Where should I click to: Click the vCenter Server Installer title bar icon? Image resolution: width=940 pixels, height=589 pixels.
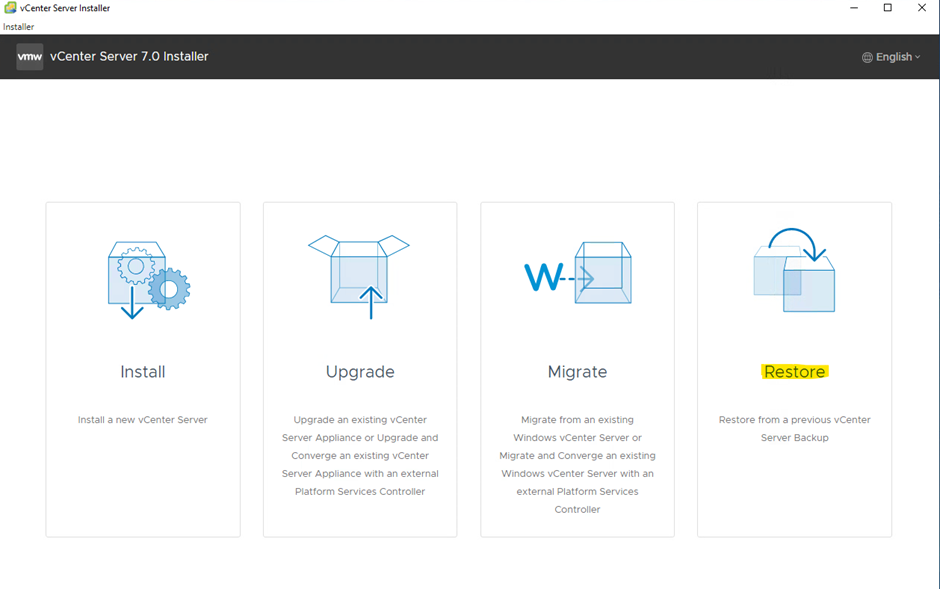[x=10, y=8]
